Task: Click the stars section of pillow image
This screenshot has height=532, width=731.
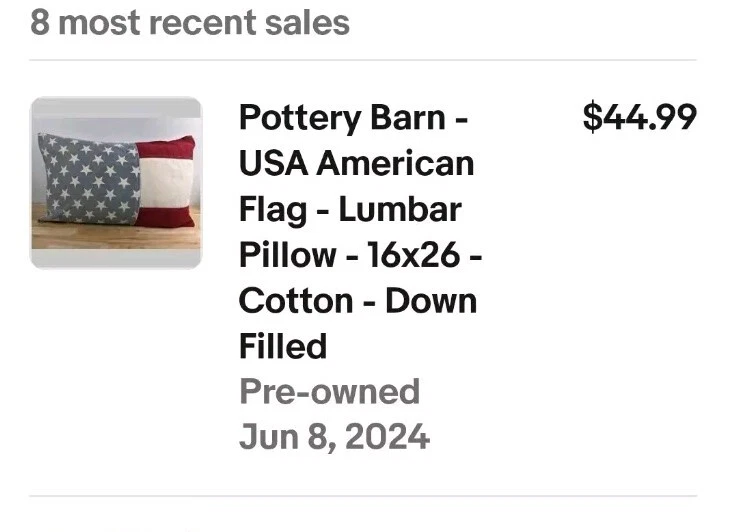Action: 88,178
